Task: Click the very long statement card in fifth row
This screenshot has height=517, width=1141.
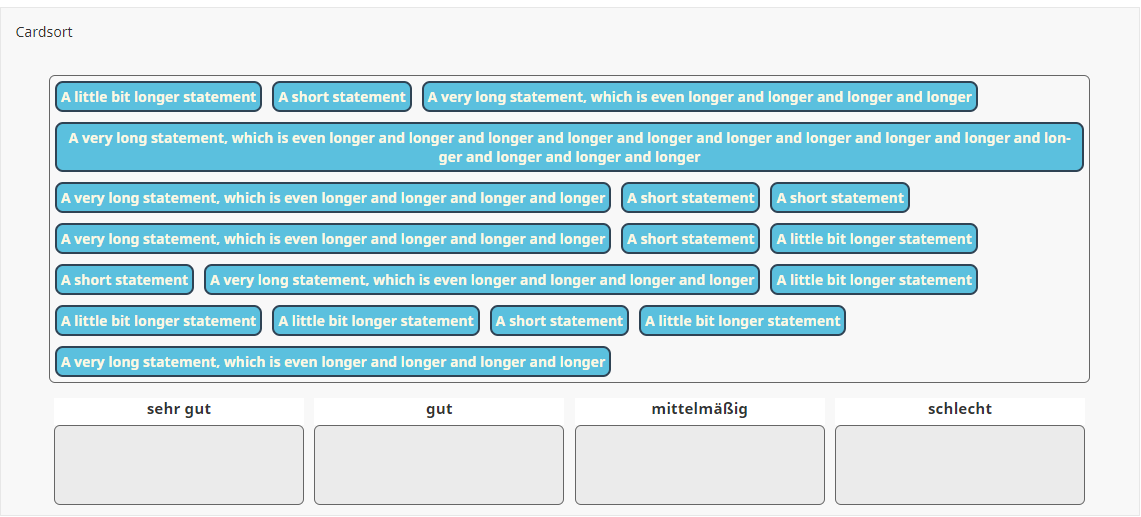Action: pos(481,280)
